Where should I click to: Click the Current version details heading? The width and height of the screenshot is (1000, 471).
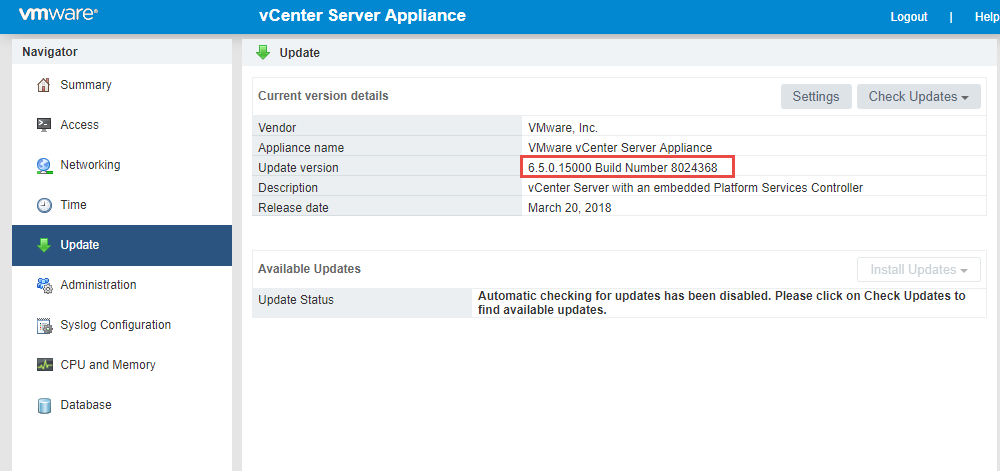pos(323,96)
